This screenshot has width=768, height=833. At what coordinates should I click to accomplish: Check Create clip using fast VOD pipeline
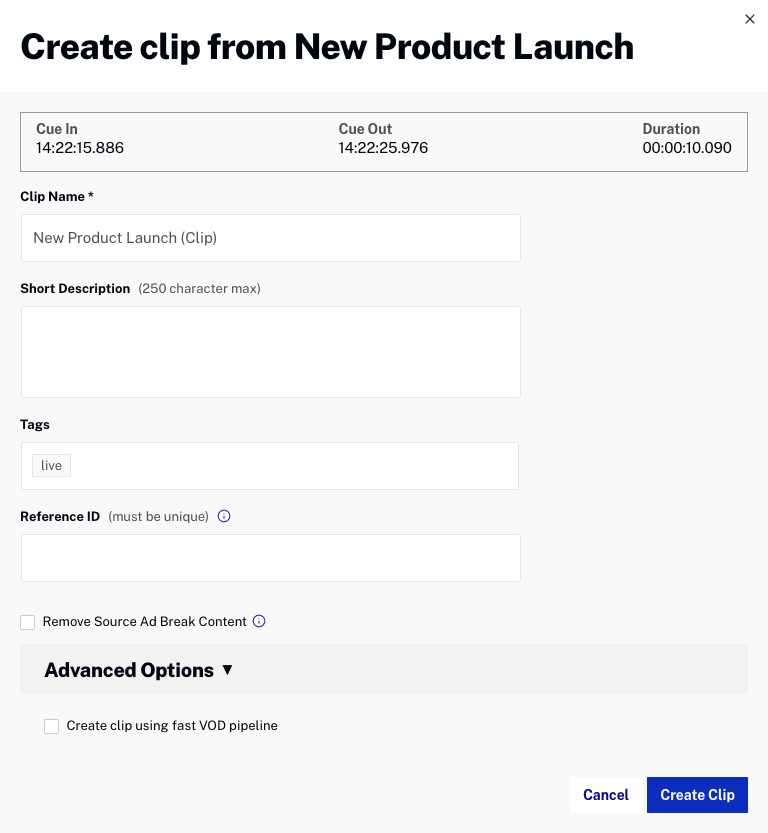point(52,727)
